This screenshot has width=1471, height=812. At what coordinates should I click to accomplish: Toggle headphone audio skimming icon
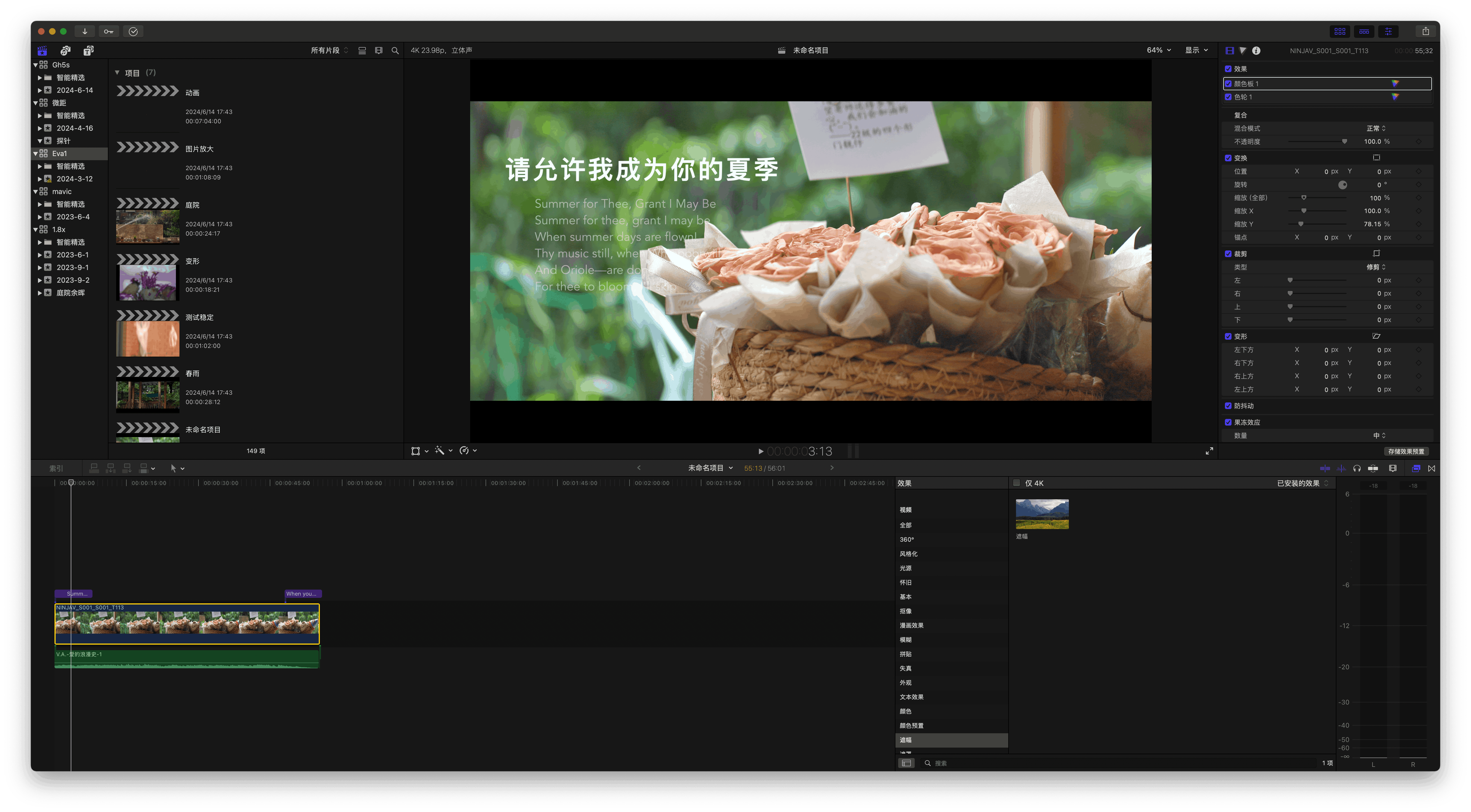(x=1357, y=469)
